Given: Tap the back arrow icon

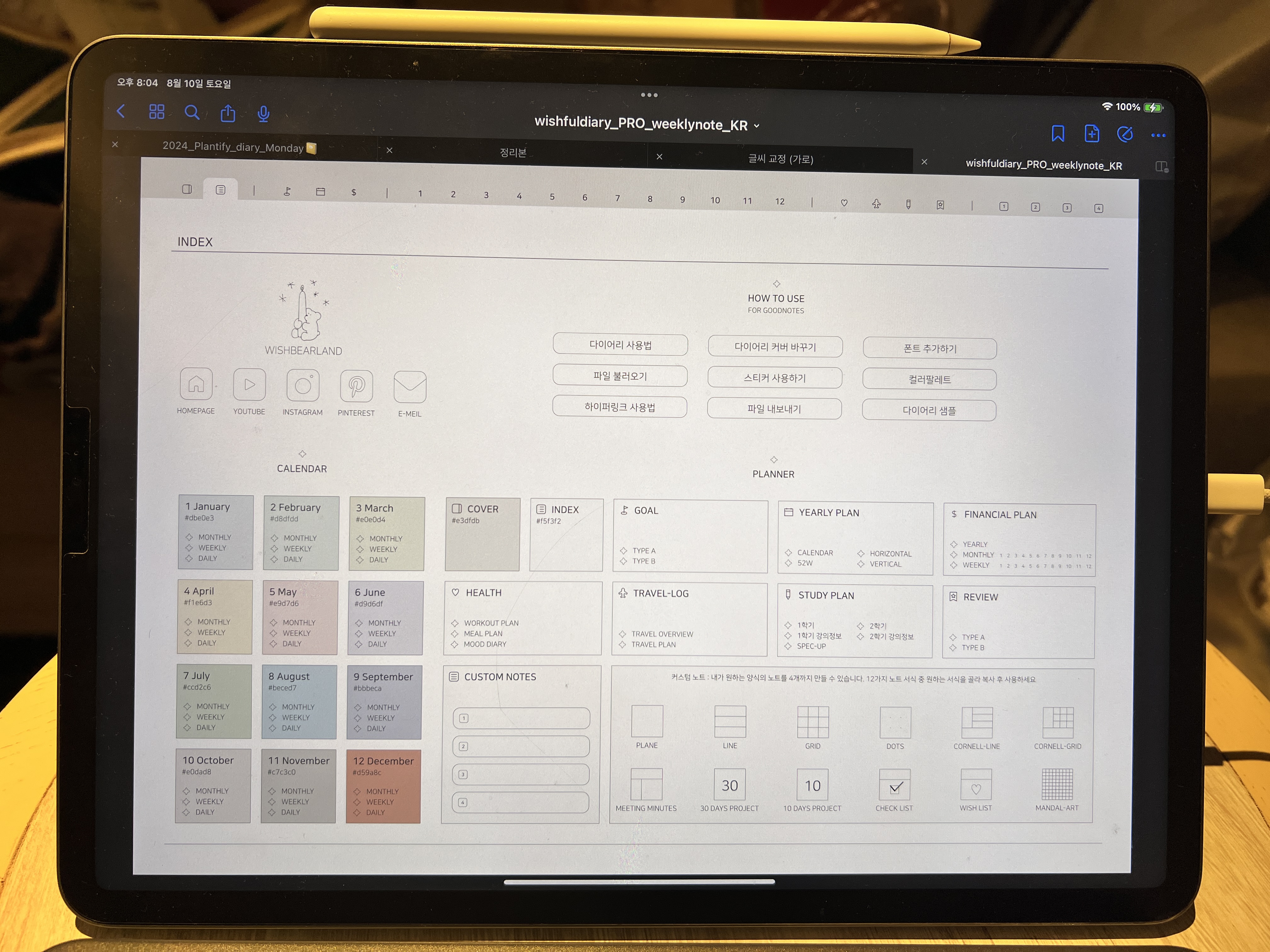Looking at the screenshot, I should point(121,111).
